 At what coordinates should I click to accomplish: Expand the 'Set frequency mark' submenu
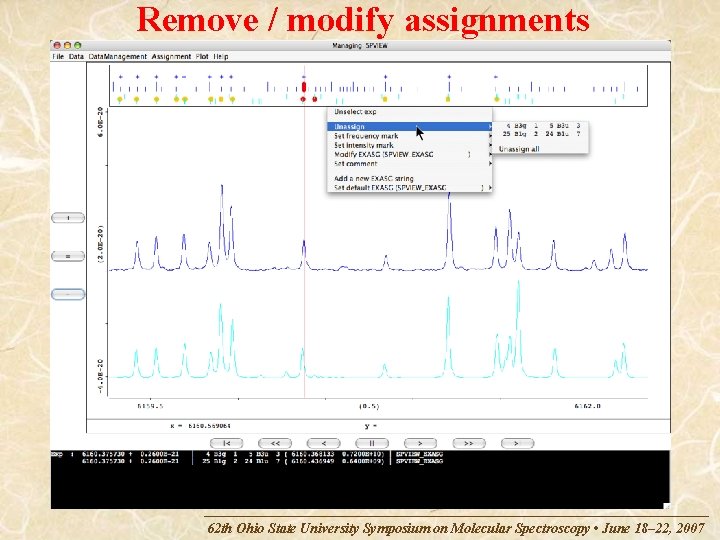409,136
